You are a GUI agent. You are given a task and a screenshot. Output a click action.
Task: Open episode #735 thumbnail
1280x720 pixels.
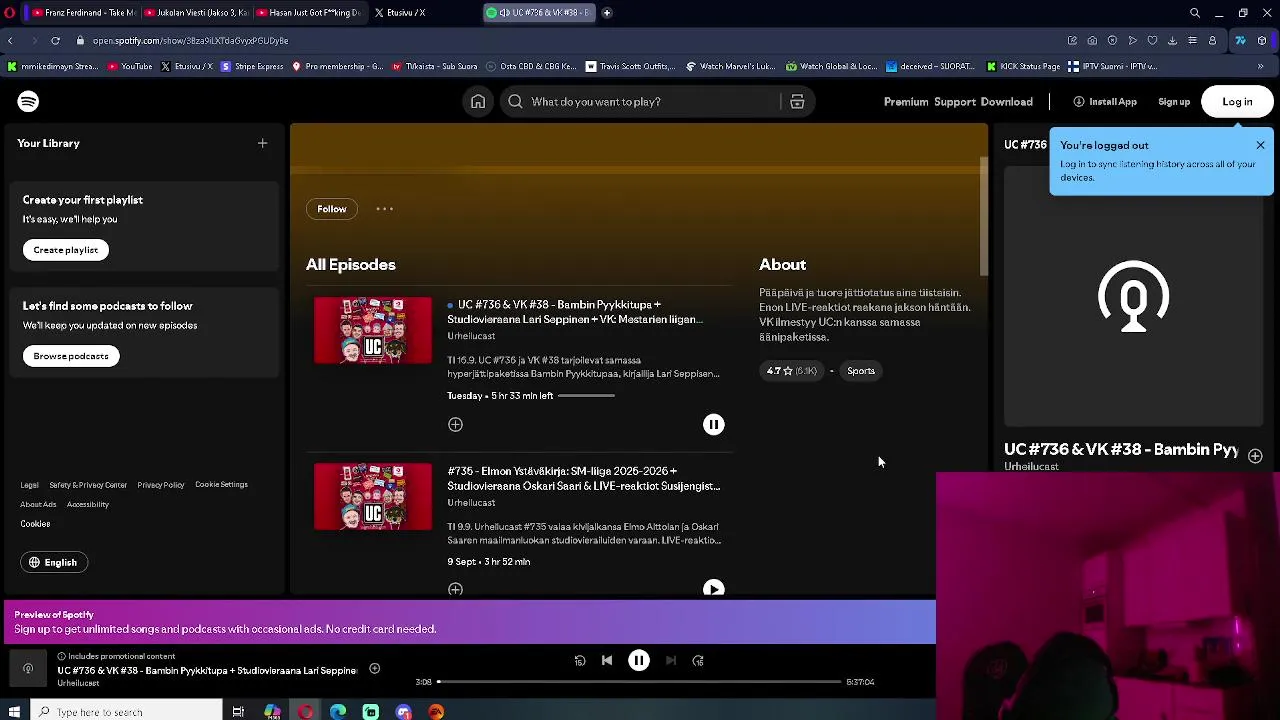373,497
